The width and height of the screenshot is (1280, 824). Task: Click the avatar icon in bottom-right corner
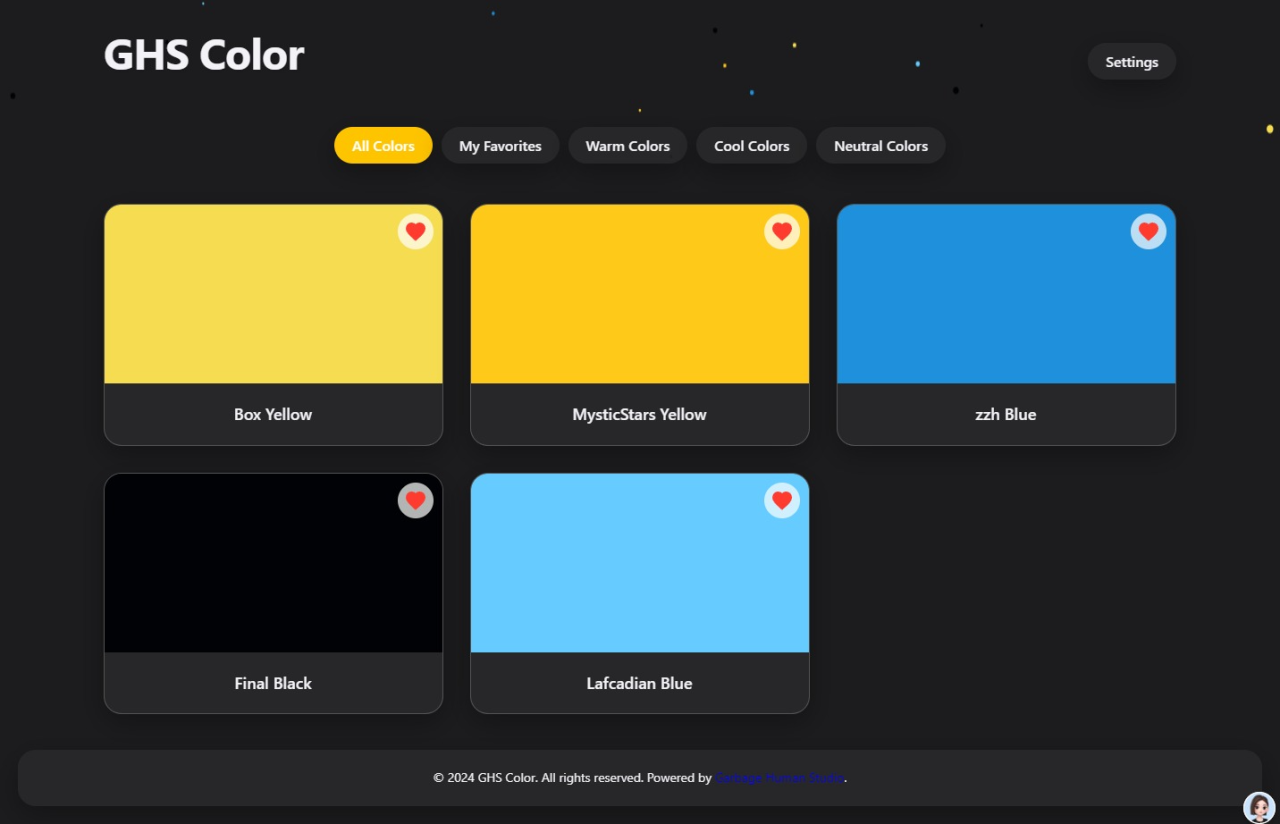point(1259,807)
